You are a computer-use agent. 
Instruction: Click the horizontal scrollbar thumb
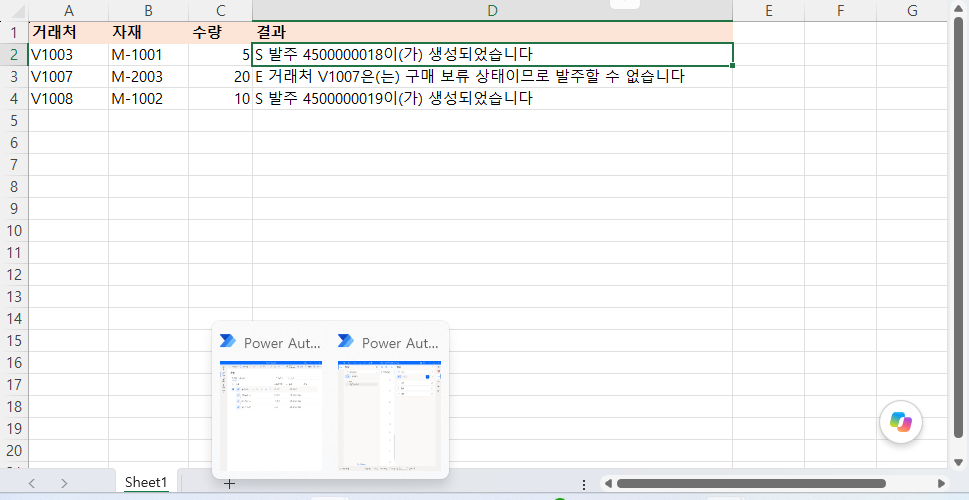pyautogui.click(x=751, y=483)
